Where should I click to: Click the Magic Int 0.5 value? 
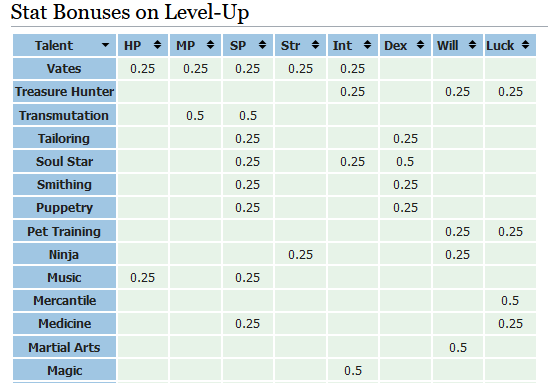(x=353, y=370)
